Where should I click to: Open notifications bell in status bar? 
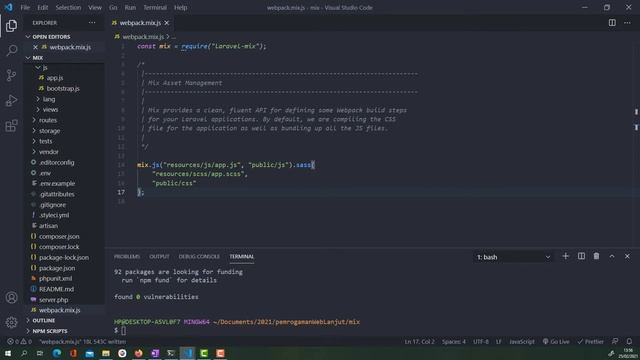tap(629, 342)
